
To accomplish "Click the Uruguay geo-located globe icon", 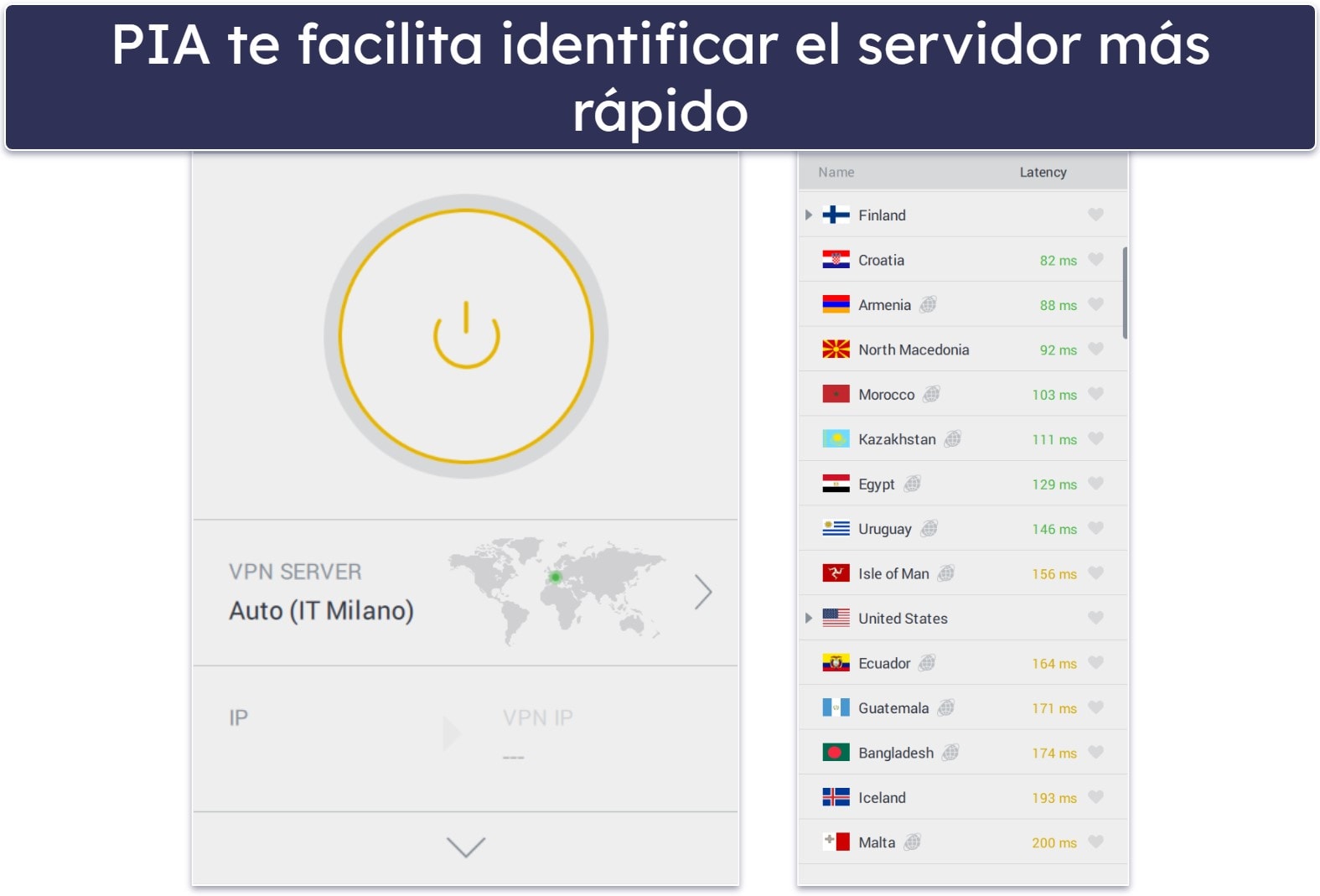I will tap(929, 529).
